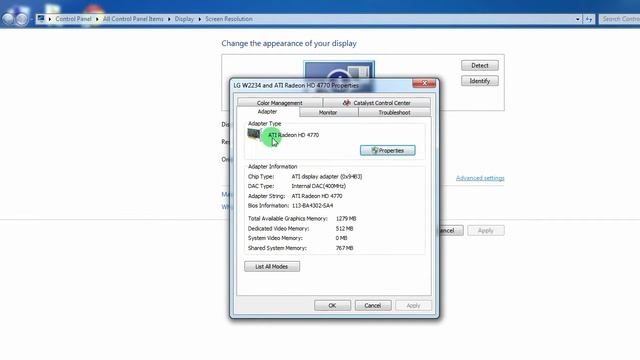This screenshot has width=640, height=360.
Task: Click the Back navigation arrow in Explorer
Action: pyautogui.click(x=8, y=19)
